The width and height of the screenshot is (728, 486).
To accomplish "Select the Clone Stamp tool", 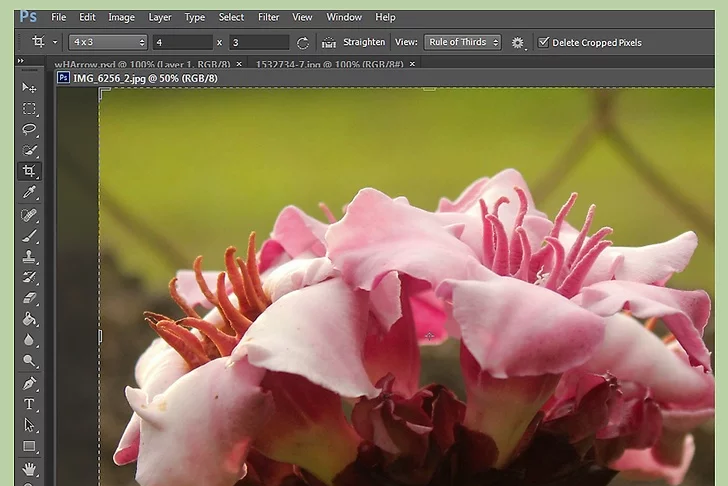I will click(x=29, y=256).
